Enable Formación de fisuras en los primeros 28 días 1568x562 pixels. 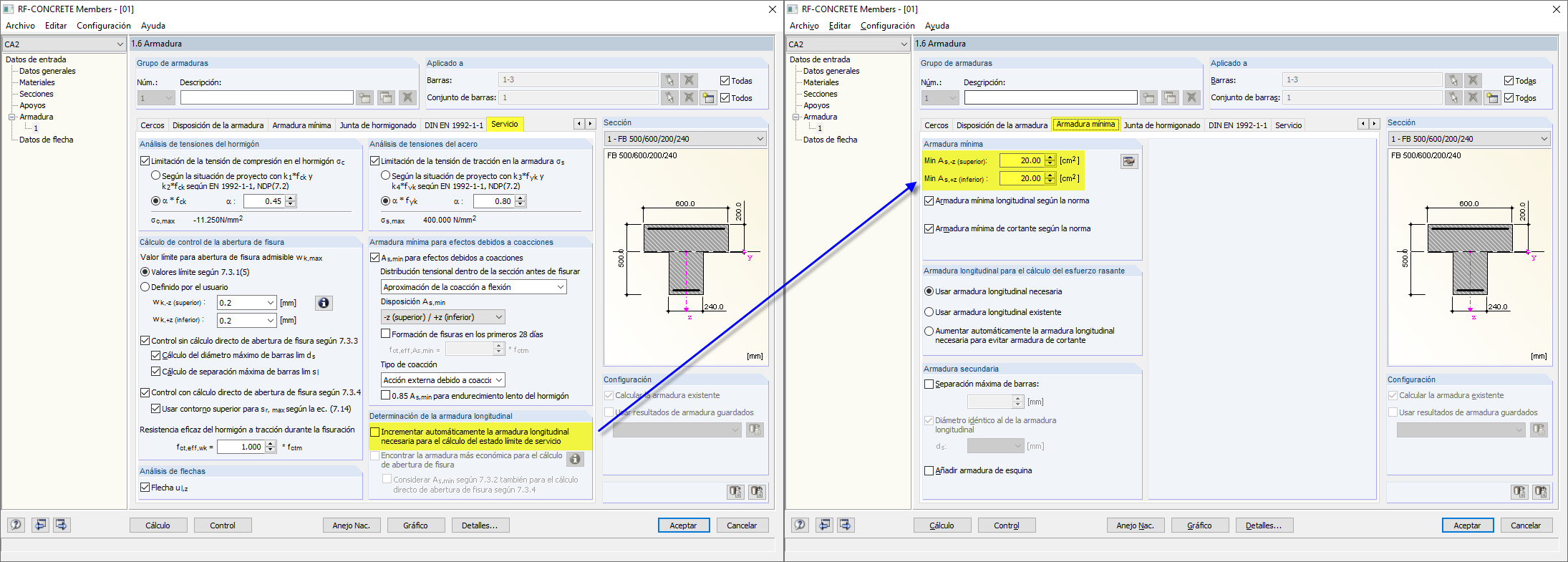386,334
